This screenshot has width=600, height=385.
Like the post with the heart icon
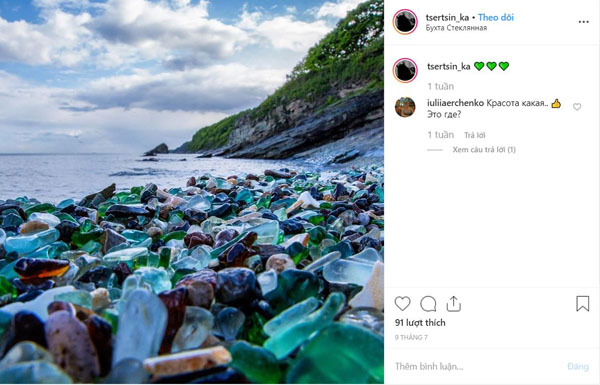pyautogui.click(x=402, y=304)
